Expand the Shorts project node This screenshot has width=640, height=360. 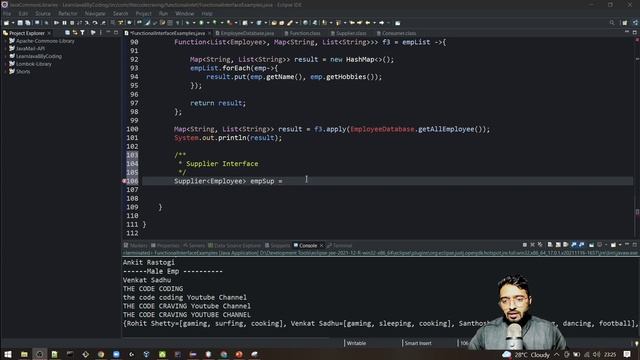[5, 71]
